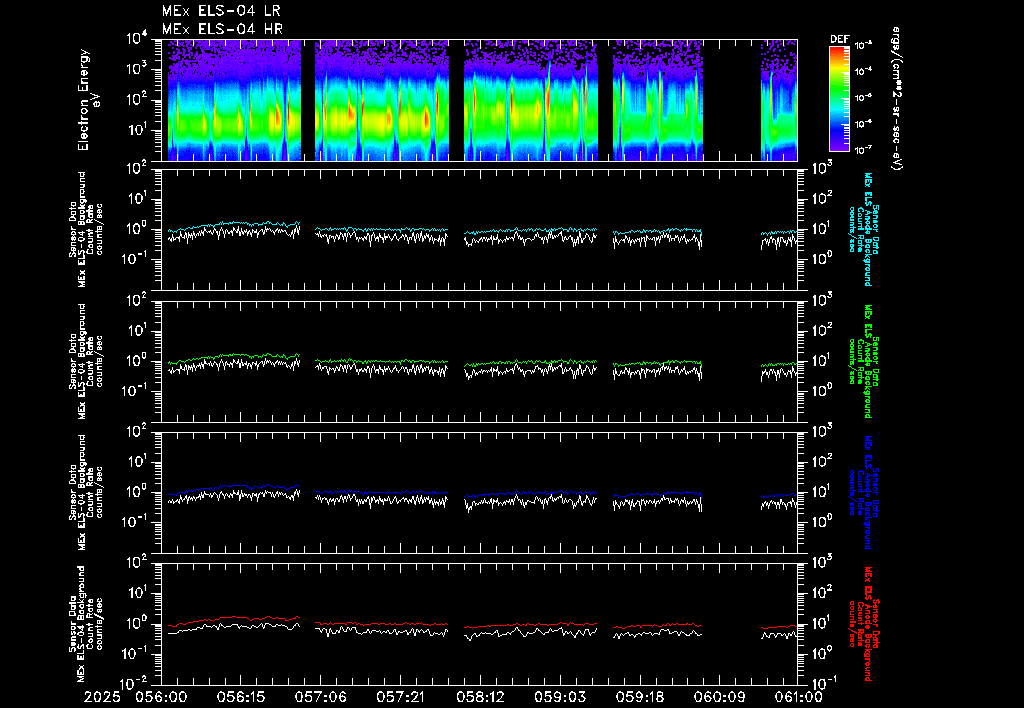Click the '059:03' time axis label
1024x708 pixels.
coord(560,697)
